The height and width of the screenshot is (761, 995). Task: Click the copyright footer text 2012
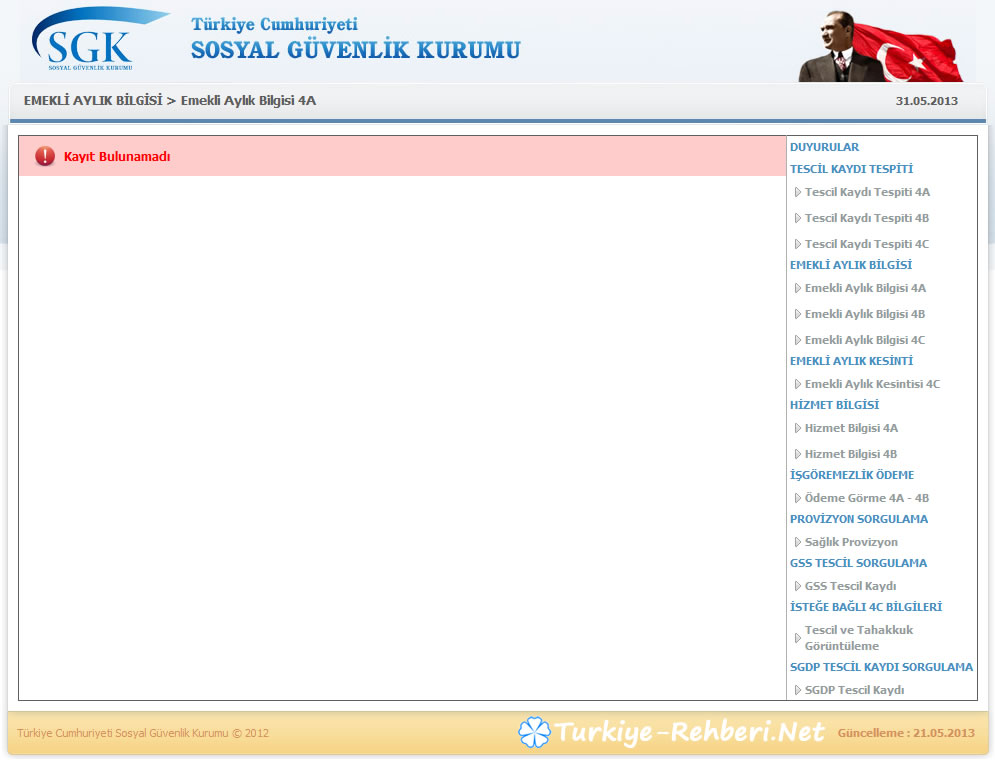point(143,732)
